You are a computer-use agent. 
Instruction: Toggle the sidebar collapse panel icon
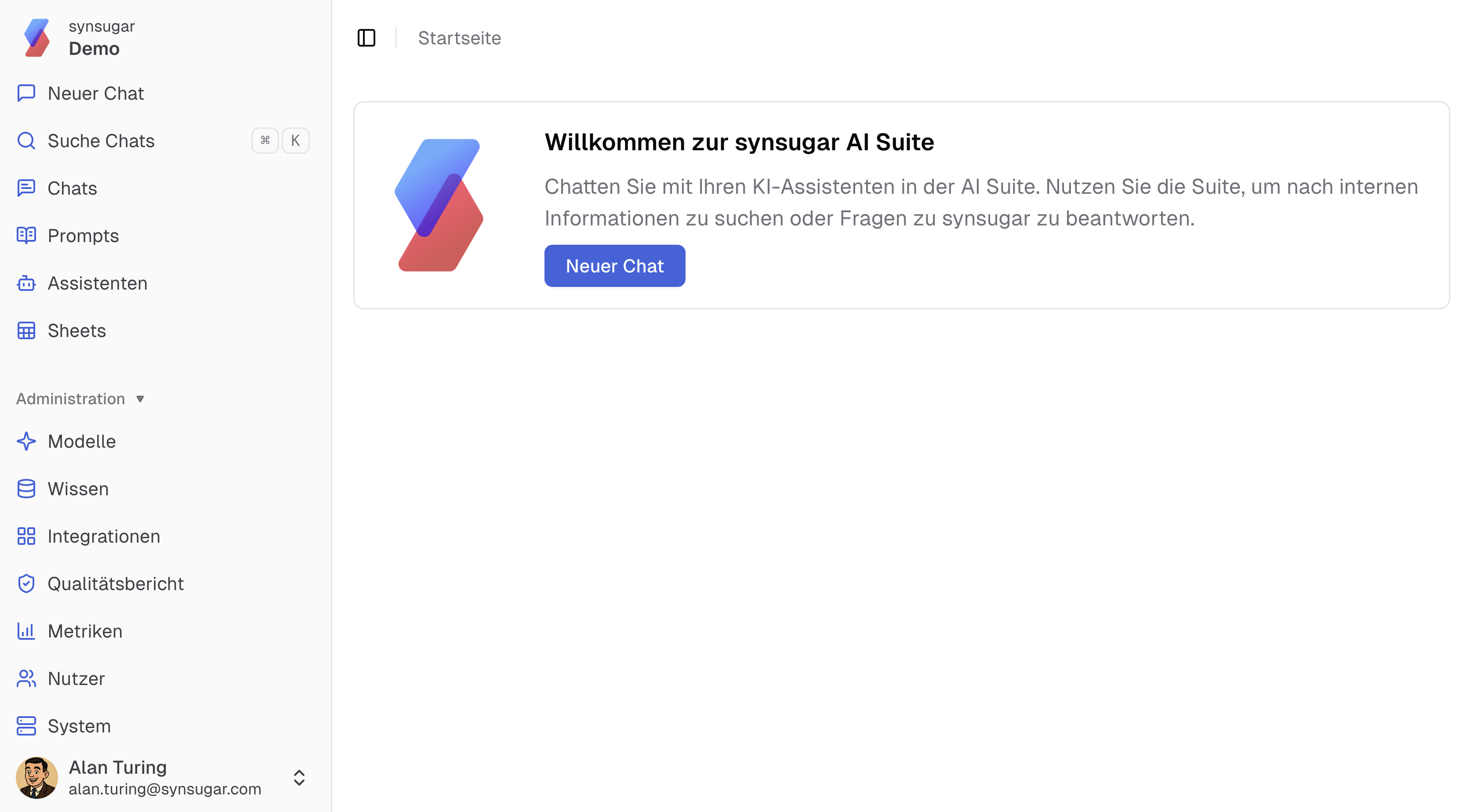[x=366, y=37]
